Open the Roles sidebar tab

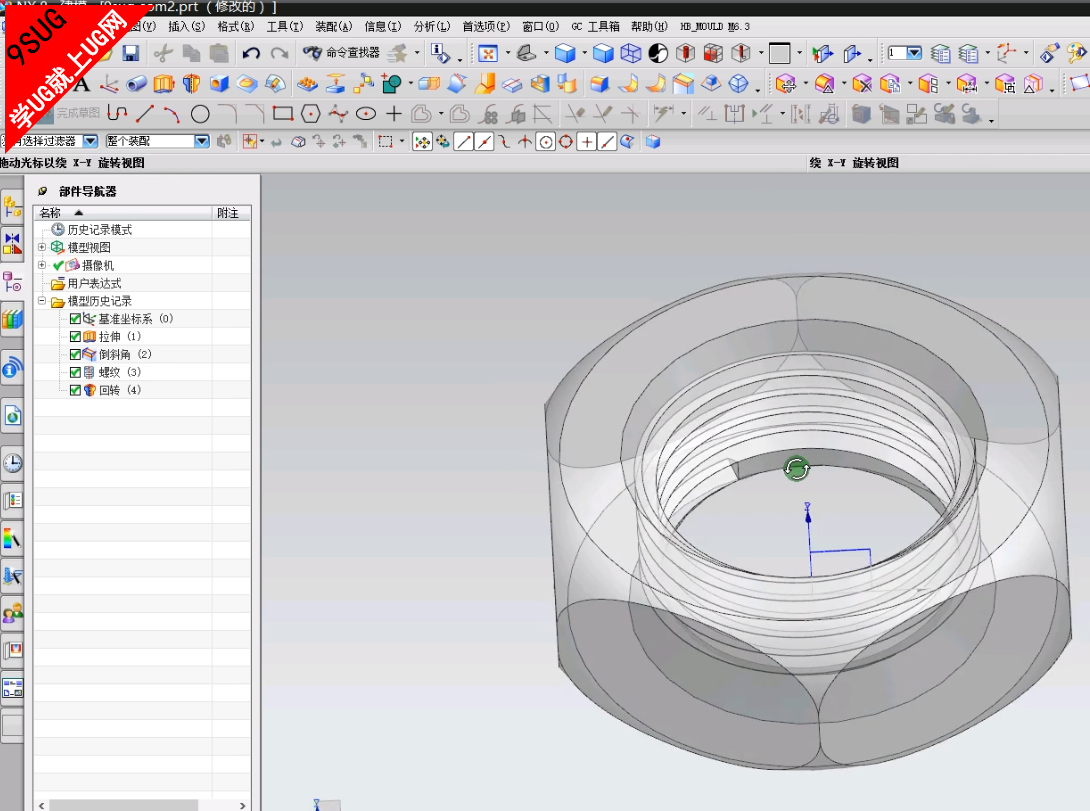pos(13,612)
